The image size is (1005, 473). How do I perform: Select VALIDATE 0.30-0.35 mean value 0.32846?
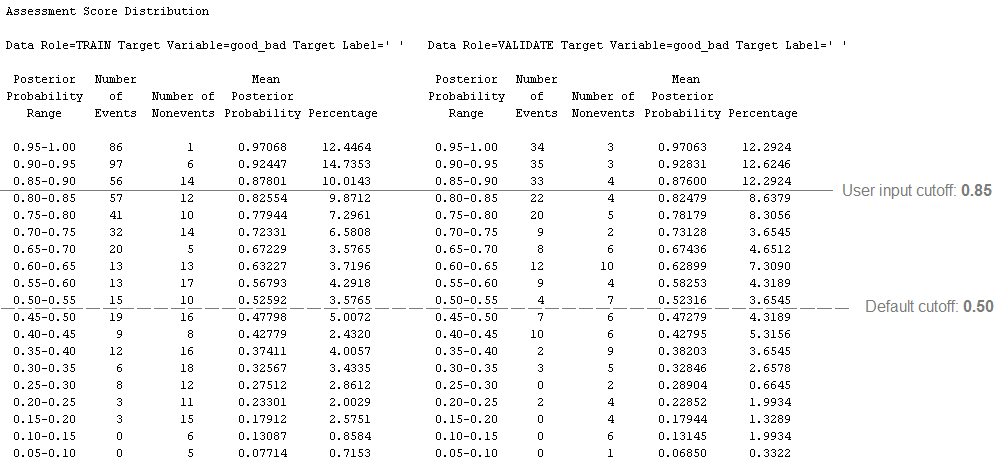pyautogui.click(x=683, y=369)
